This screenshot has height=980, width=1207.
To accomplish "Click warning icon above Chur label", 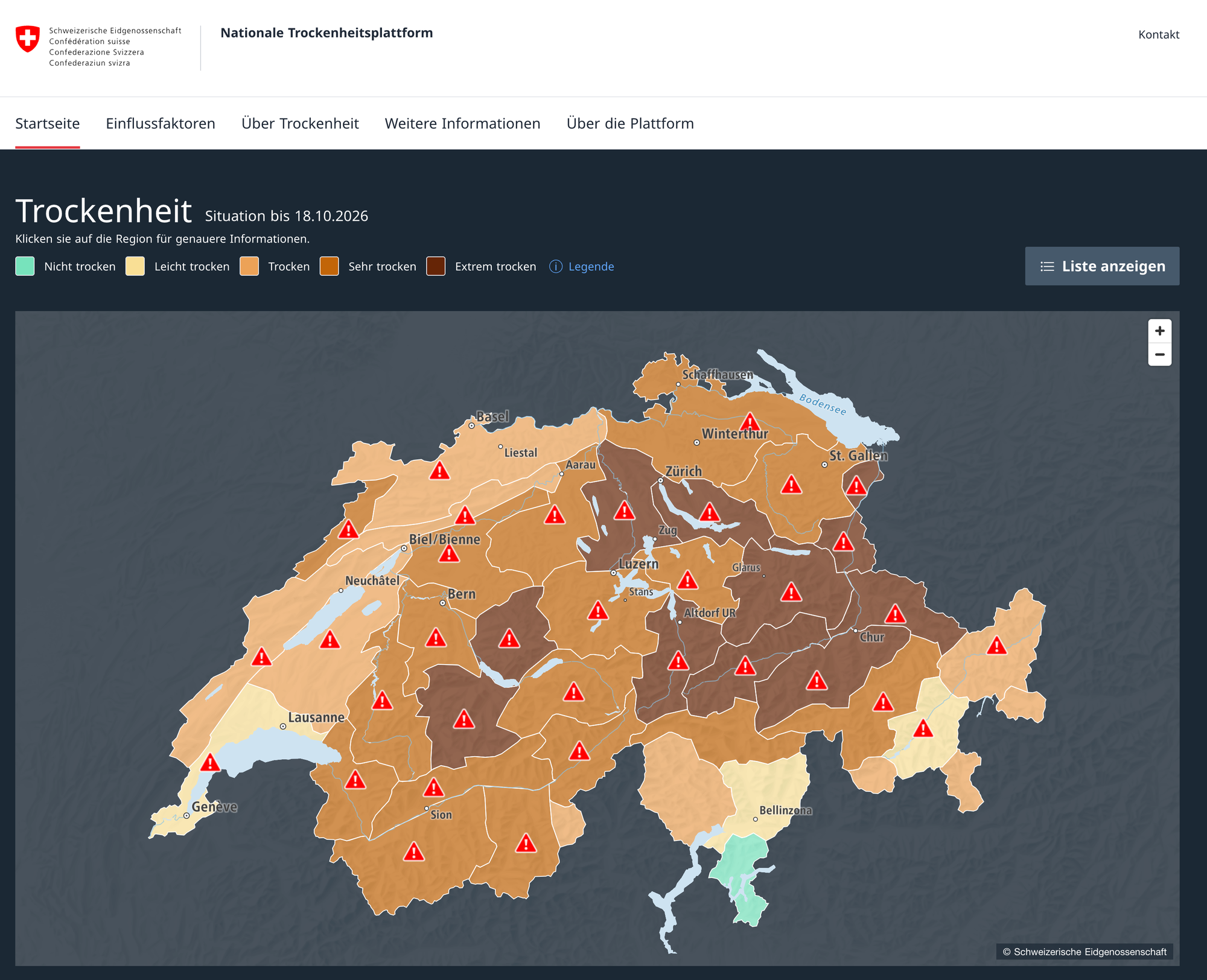I will coord(895,614).
